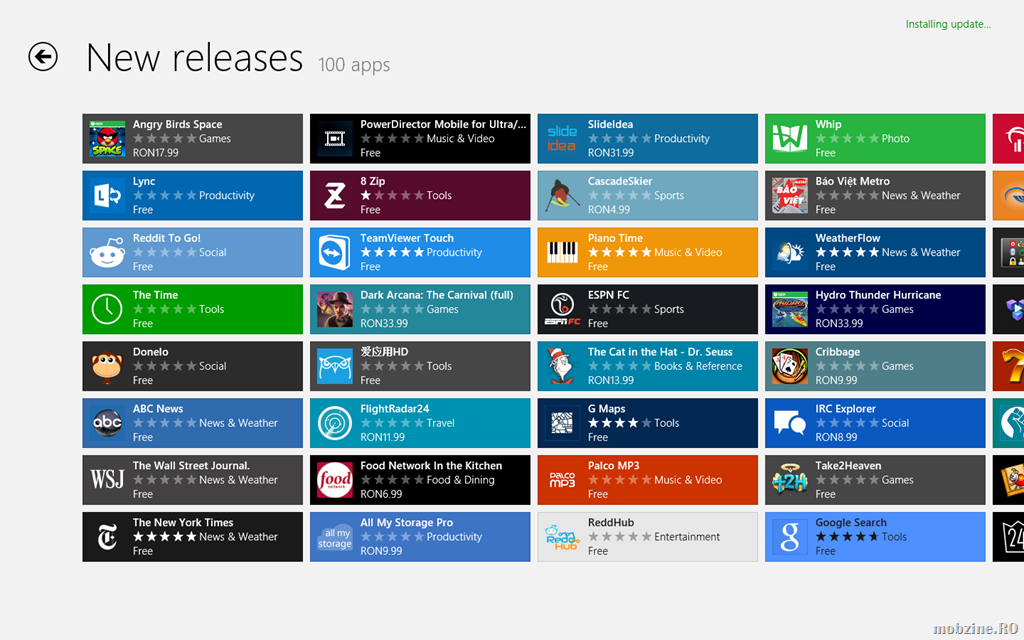This screenshot has width=1024, height=640.
Task: Click the Google Search g icon
Action: click(790, 536)
